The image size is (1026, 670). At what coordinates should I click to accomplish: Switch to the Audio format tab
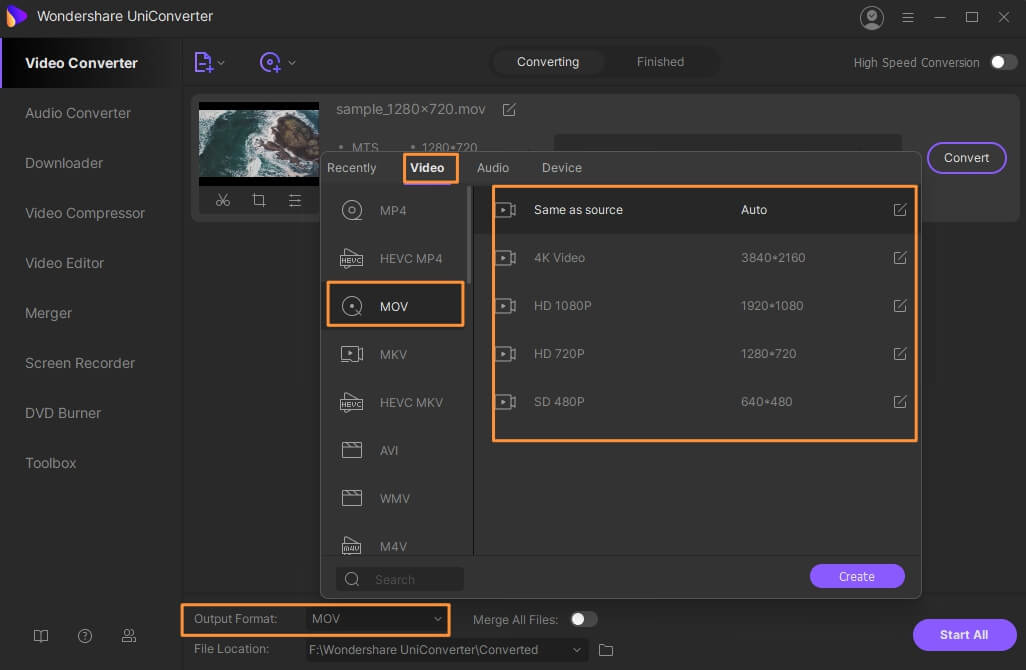tap(493, 168)
